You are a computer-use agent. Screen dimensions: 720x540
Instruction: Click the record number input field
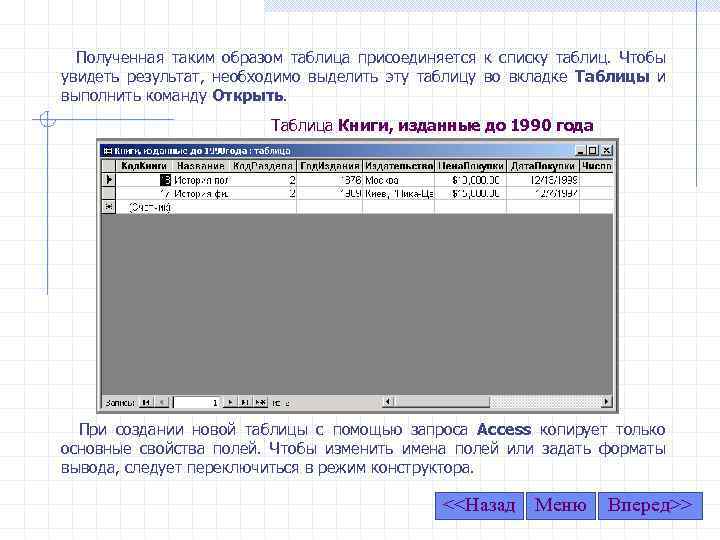tap(197, 403)
